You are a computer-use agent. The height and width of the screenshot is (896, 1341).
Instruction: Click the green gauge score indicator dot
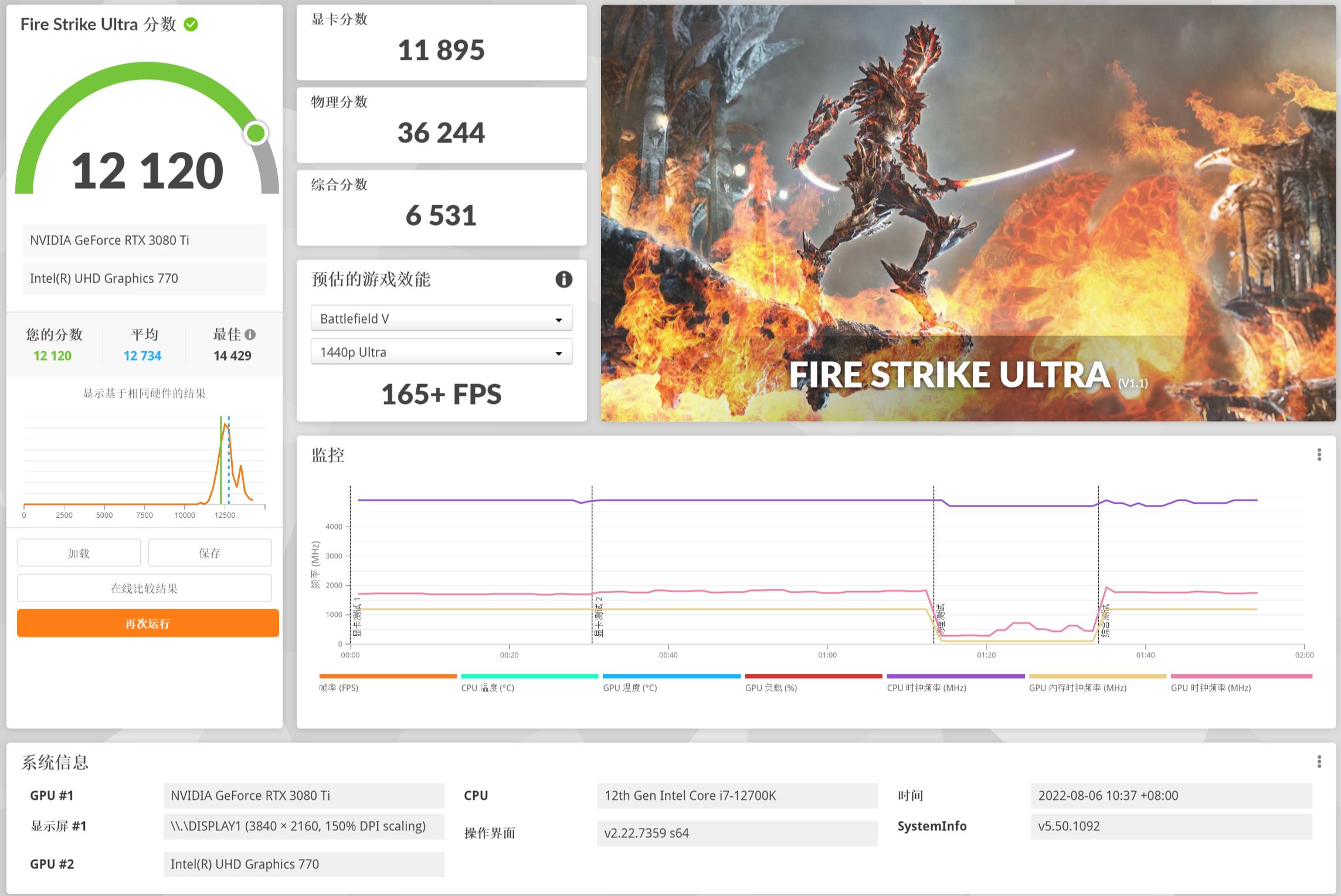coord(256,133)
